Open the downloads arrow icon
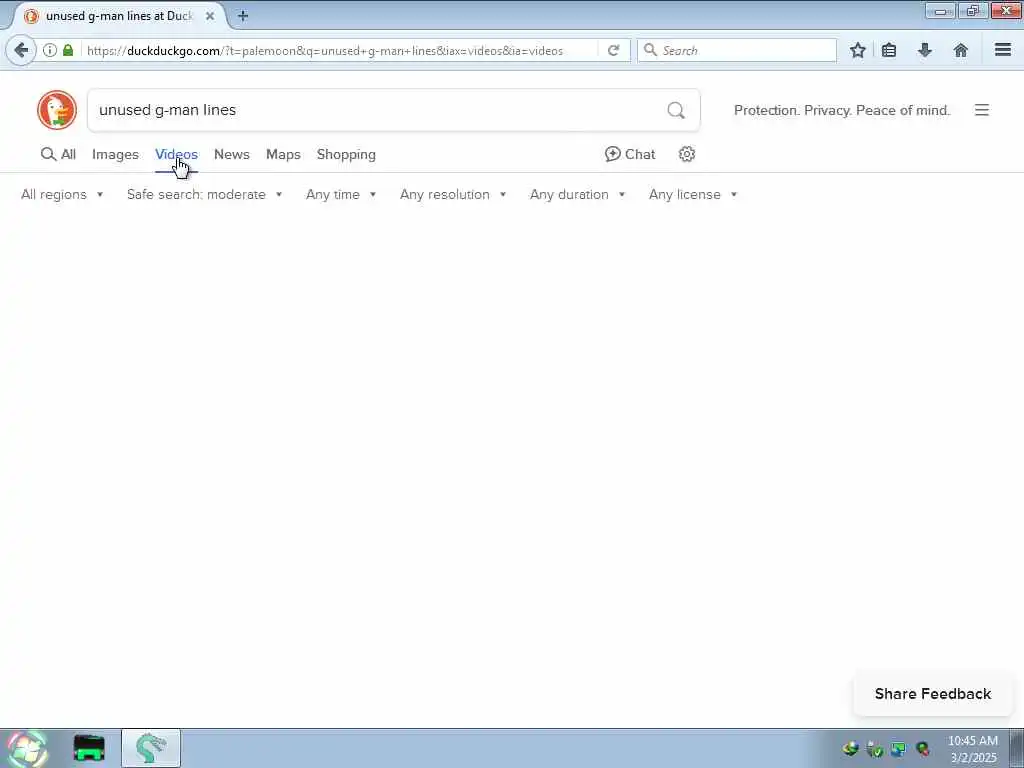The width and height of the screenshot is (1024, 768). coord(924,50)
